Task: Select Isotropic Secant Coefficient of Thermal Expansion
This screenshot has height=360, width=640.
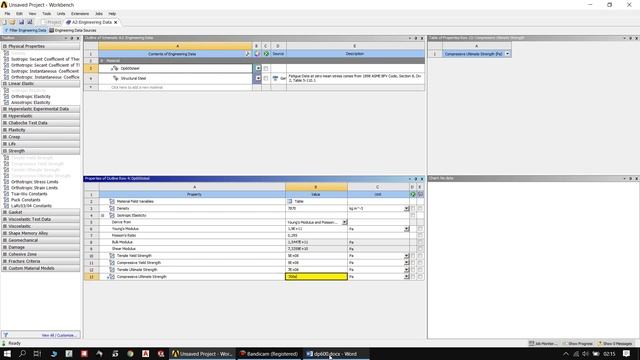Action: 45,59
